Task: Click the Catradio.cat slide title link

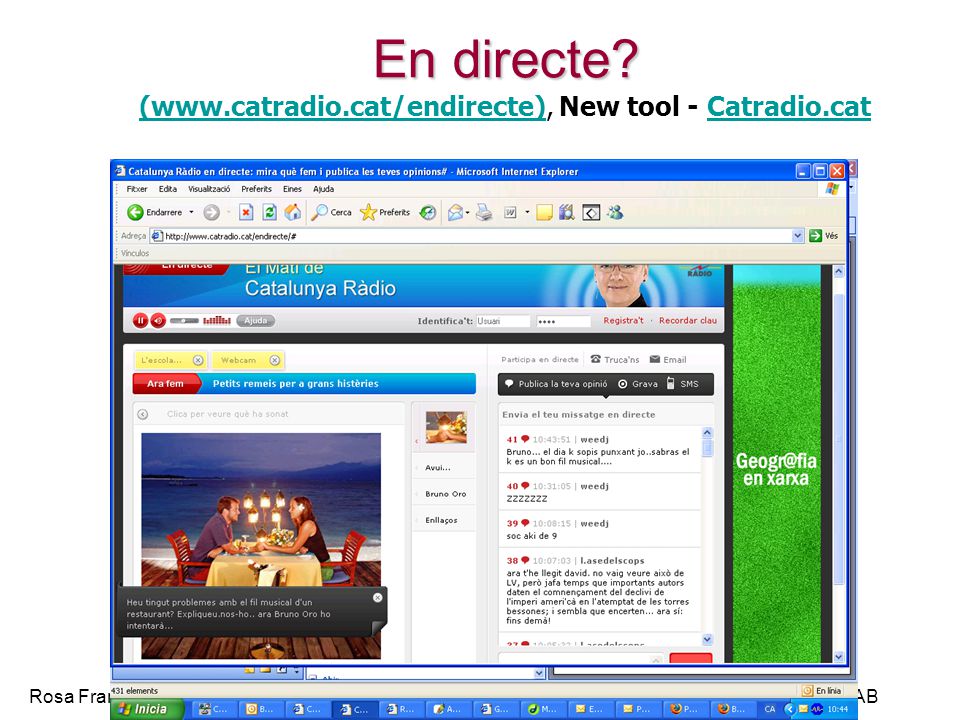Action: pos(789,107)
